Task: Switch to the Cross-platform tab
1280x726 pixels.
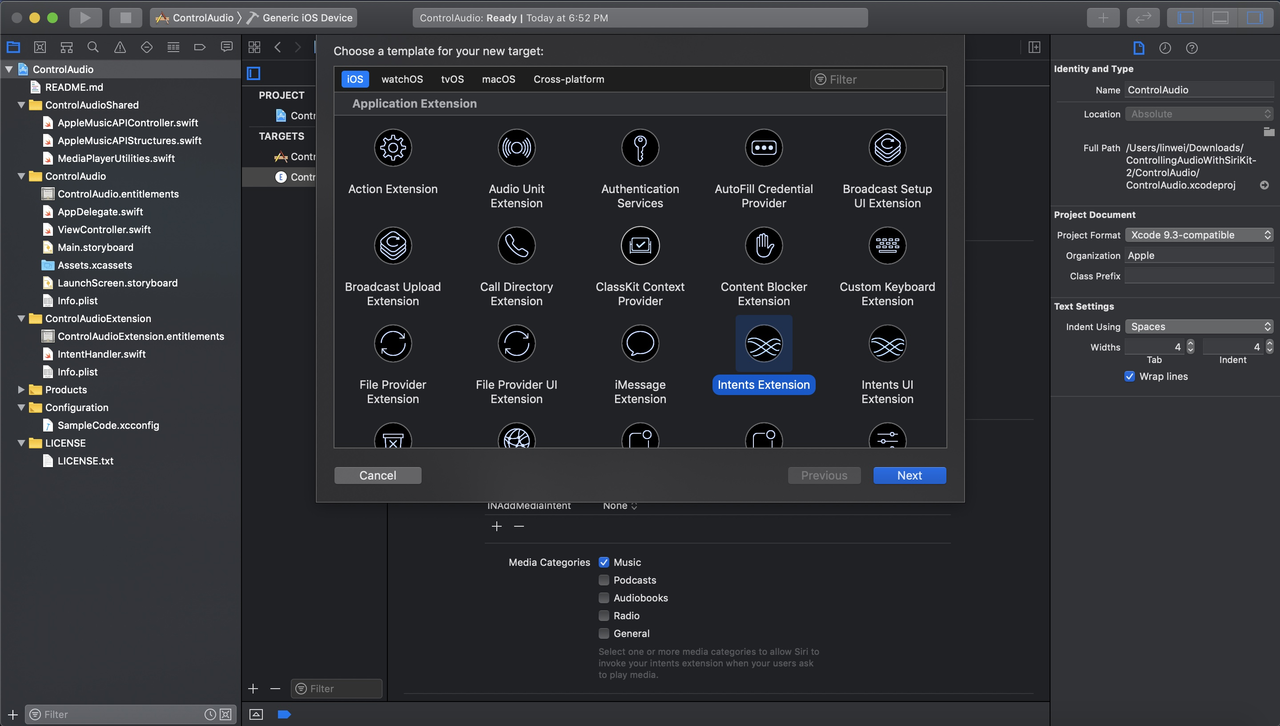Action: click(x=569, y=79)
